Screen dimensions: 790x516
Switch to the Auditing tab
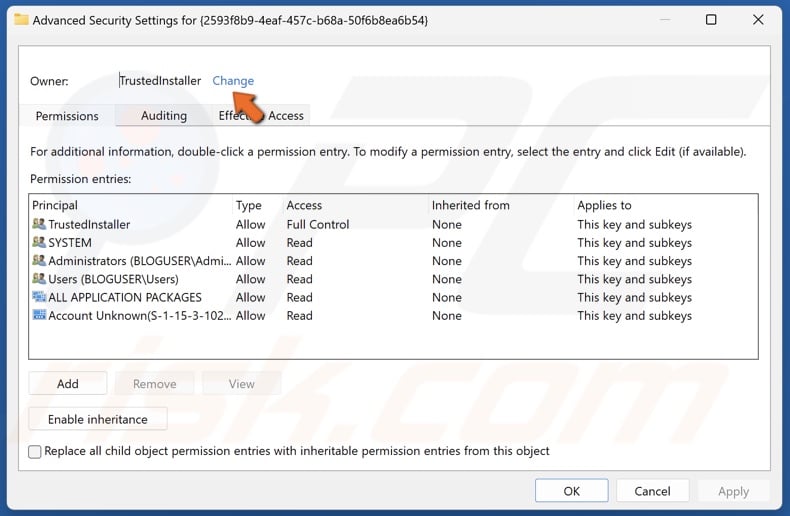(164, 116)
